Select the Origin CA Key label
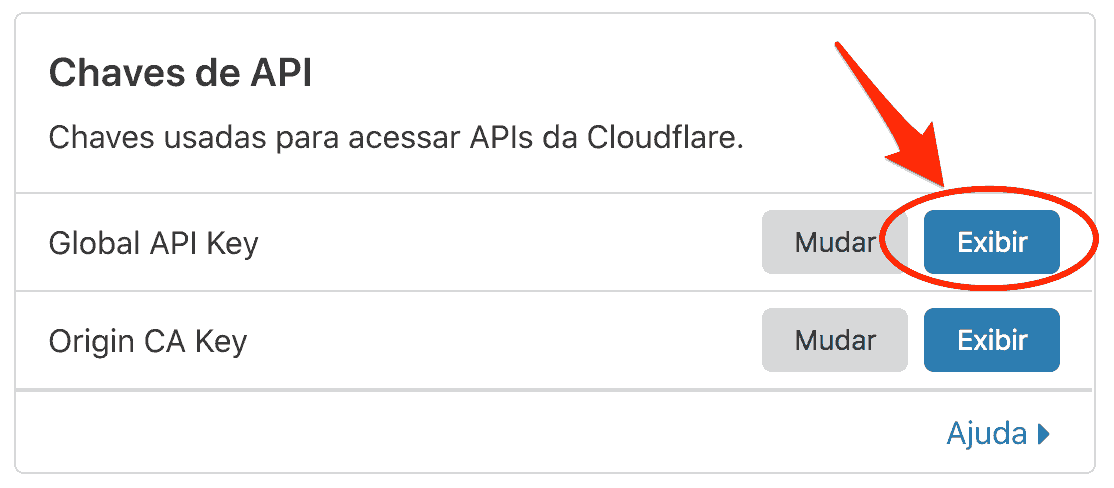This screenshot has height=488, width=1114. [x=148, y=342]
